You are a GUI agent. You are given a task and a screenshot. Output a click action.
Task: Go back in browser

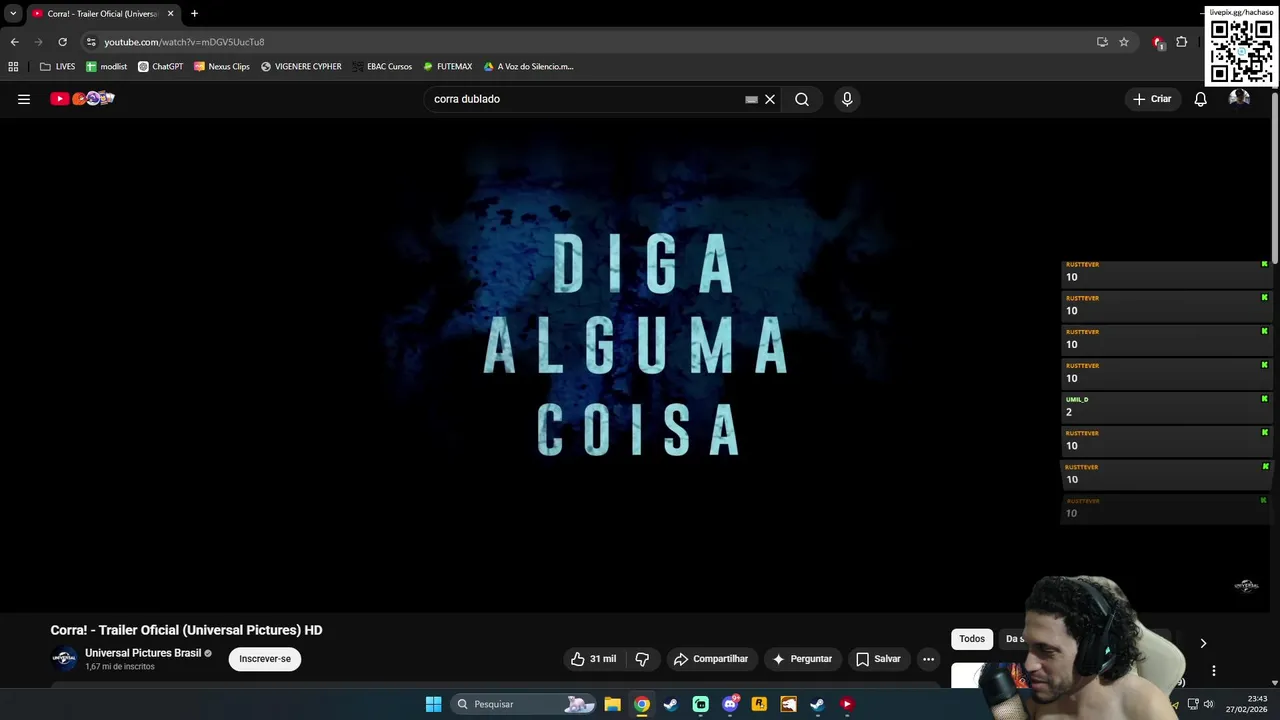pos(14,42)
